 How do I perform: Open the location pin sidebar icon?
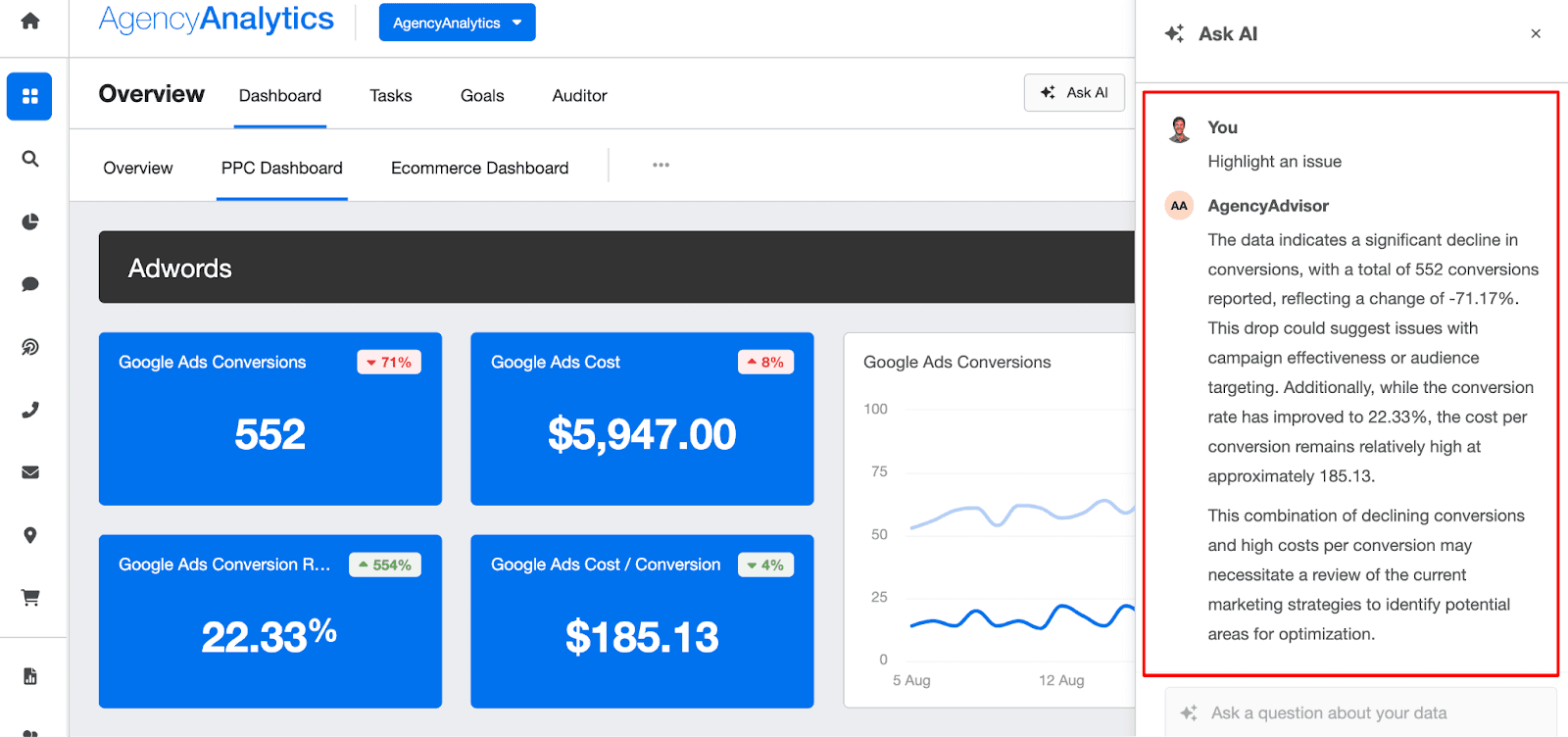(x=30, y=535)
